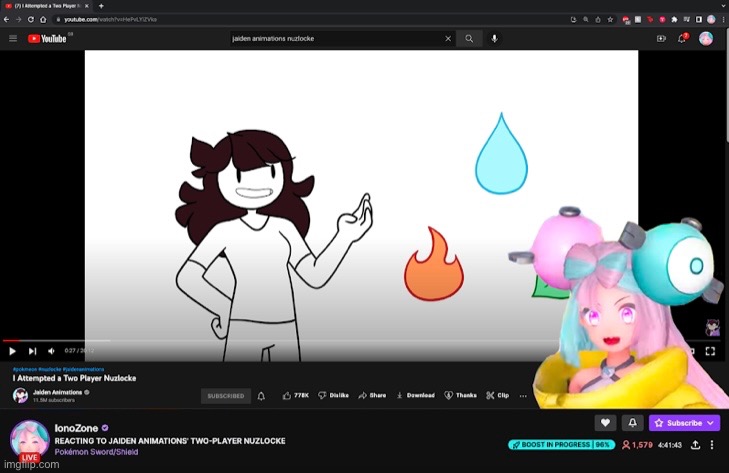Open the YouTube hamburger guide menu
This screenshot has height=473, width=729.
13,39
